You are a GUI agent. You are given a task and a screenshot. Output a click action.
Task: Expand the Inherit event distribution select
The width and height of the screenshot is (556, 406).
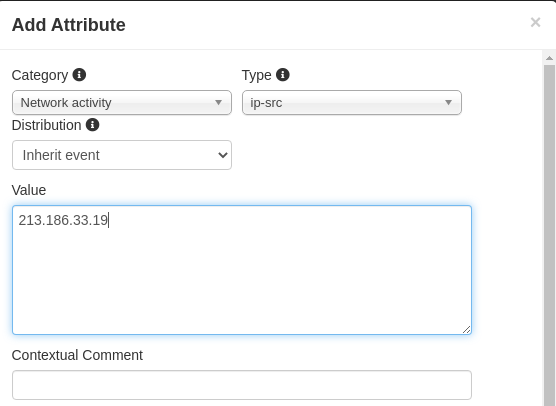pos(122,155)
